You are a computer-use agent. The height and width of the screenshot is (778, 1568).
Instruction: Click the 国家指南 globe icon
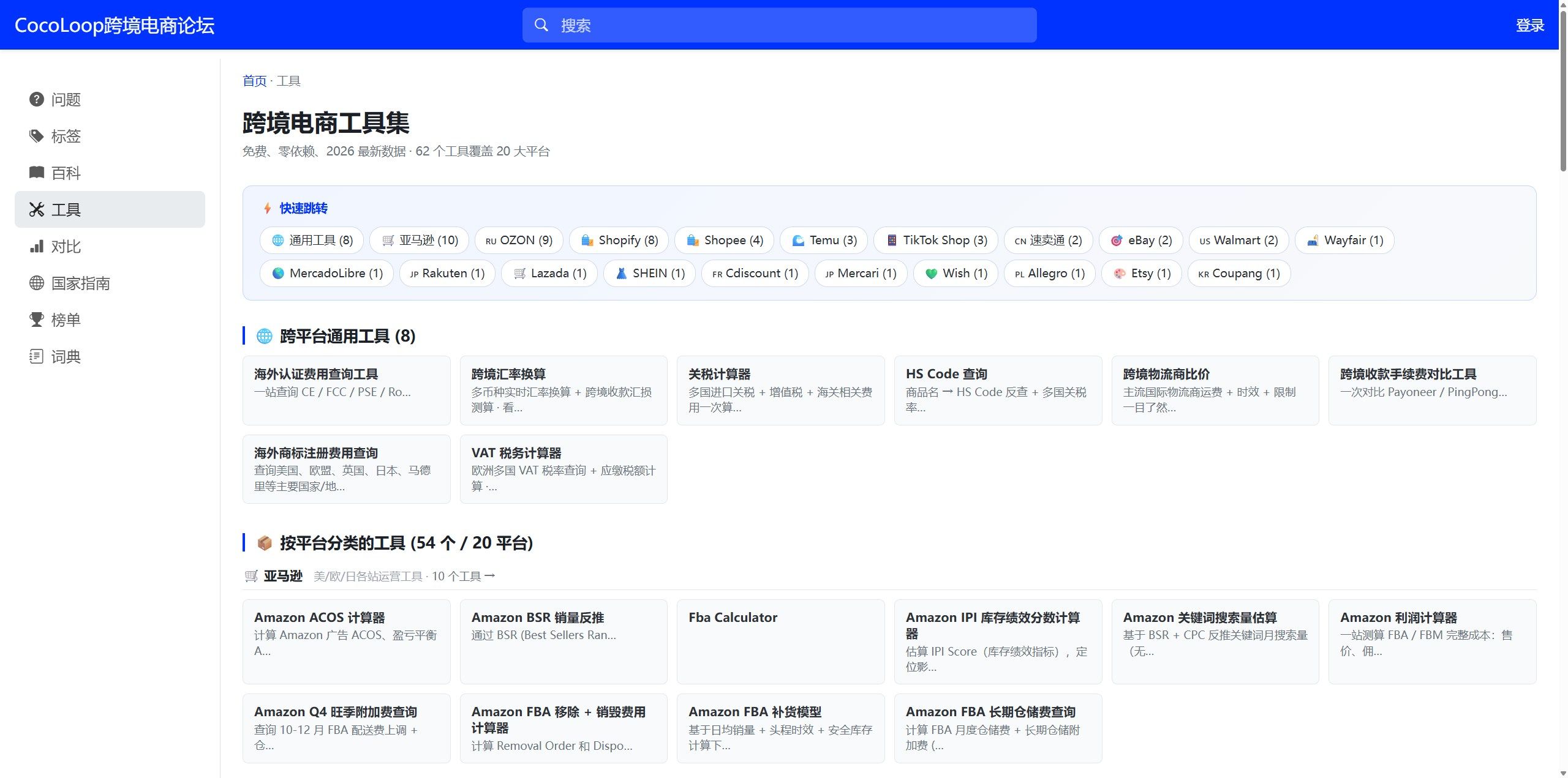click(x=37, y=283)
